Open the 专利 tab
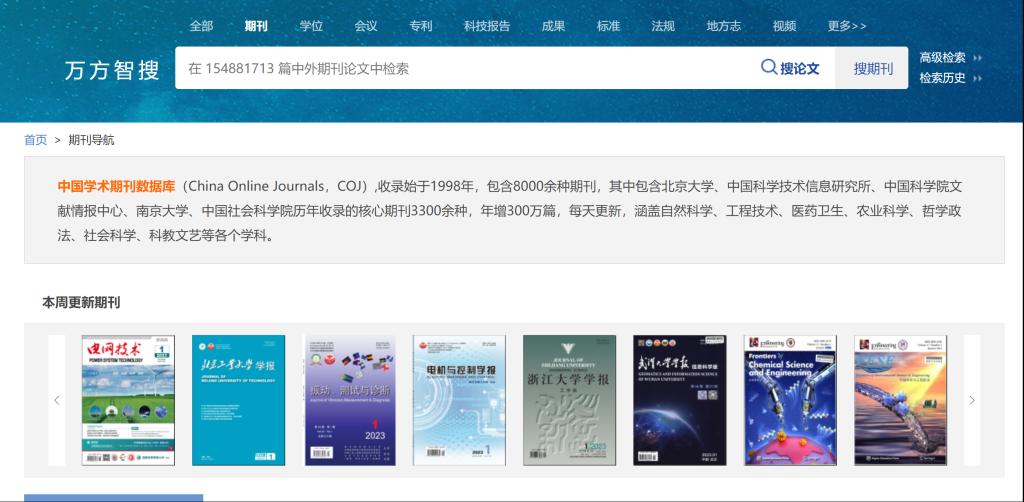This screenshot has height=502, width=1024. tap(421, 26)
